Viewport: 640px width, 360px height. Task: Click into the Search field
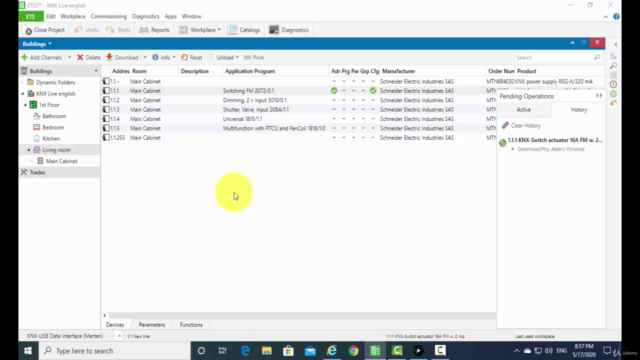click(553, 58)
